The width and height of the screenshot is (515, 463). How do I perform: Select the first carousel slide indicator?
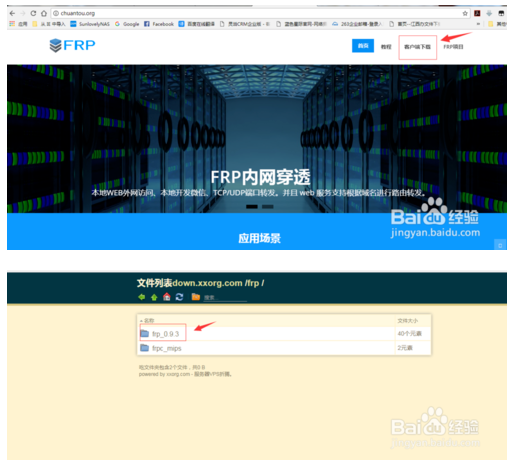(x=252, y=207)
